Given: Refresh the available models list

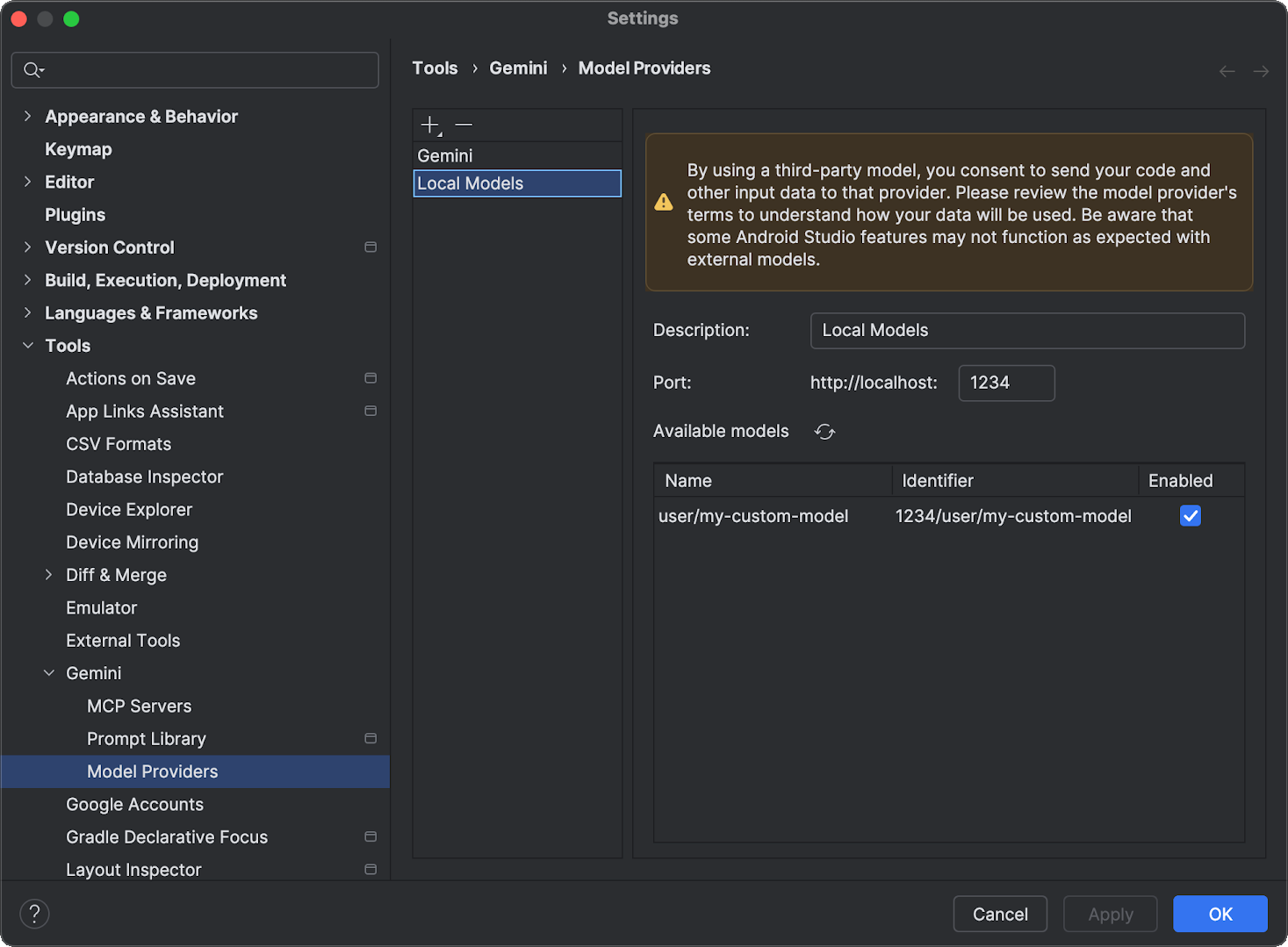Looking at the screenshot, I should [824, 432].
